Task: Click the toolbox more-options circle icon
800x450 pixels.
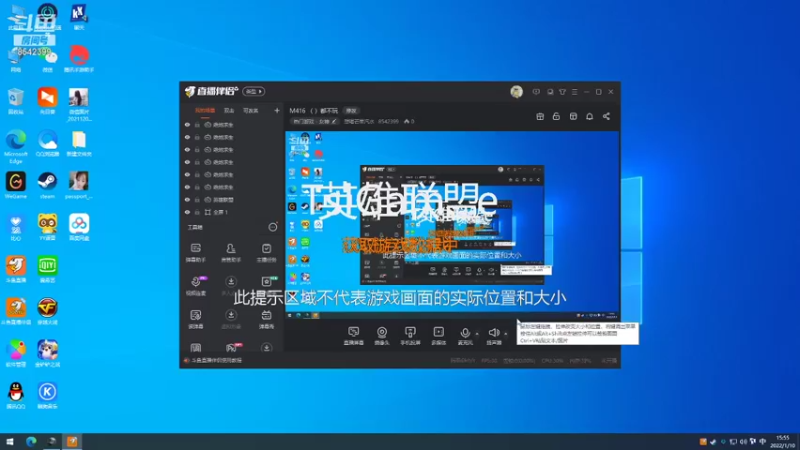Action: pyautogui.click(x=273, y=227)
